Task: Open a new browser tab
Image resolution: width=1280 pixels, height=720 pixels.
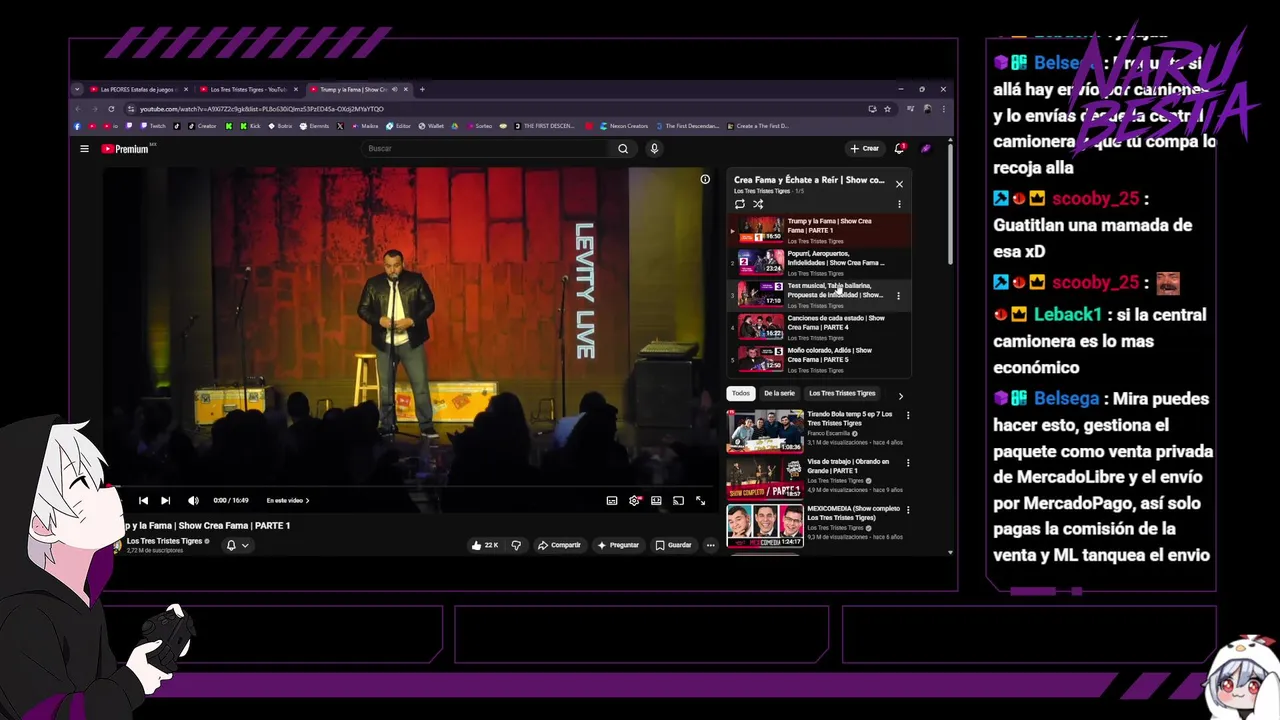Action: click(x=422, y=89)
